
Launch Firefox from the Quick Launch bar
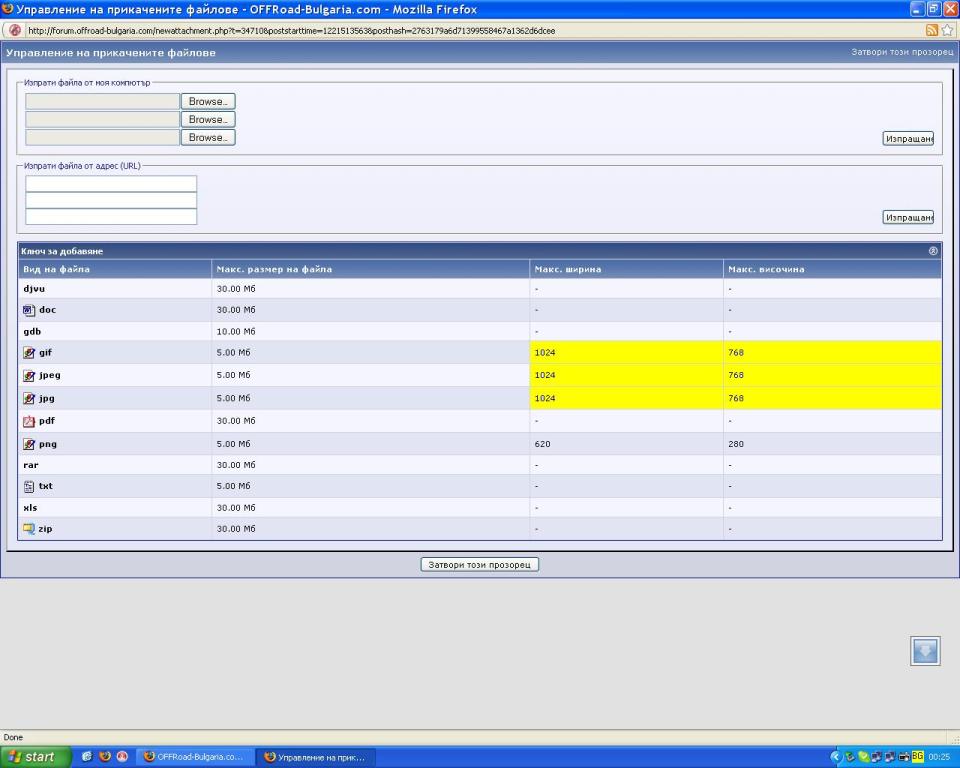point(105,757)
